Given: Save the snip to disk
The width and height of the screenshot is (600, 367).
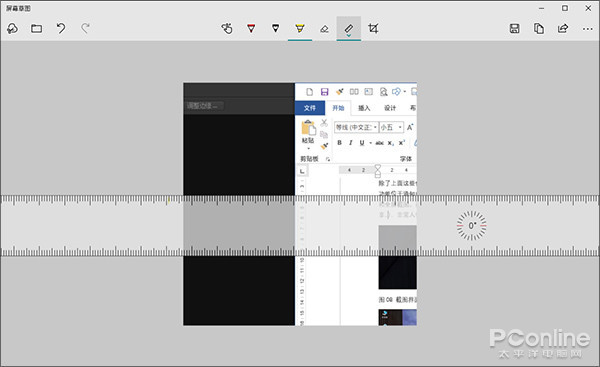Looking at the screenshot, I should pyautogui.click(x=514, y=28).
